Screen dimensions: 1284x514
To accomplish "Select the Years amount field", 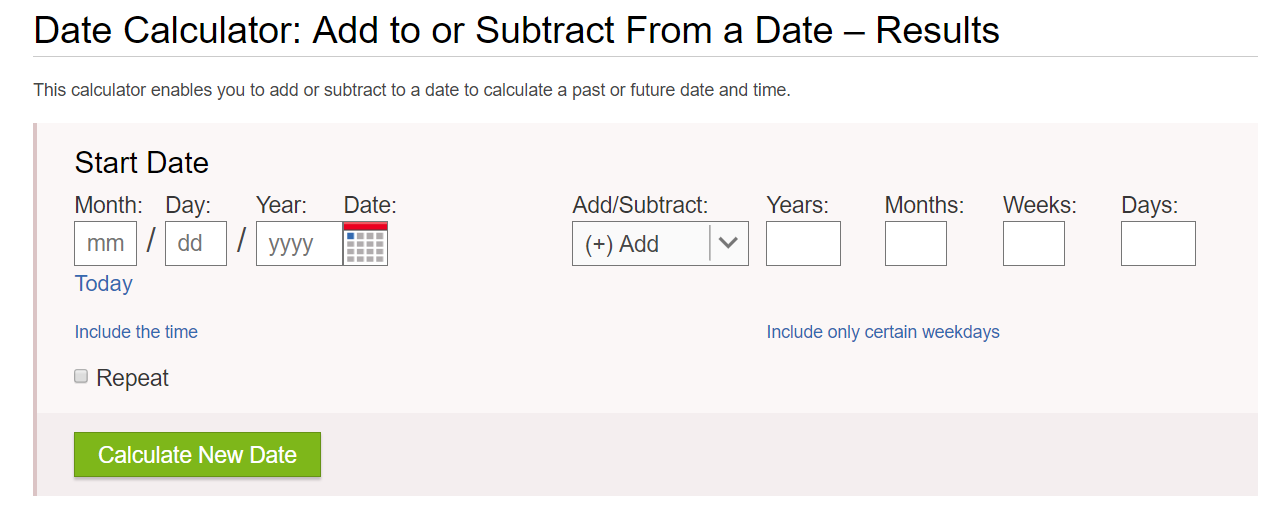I will click(803, 243).
